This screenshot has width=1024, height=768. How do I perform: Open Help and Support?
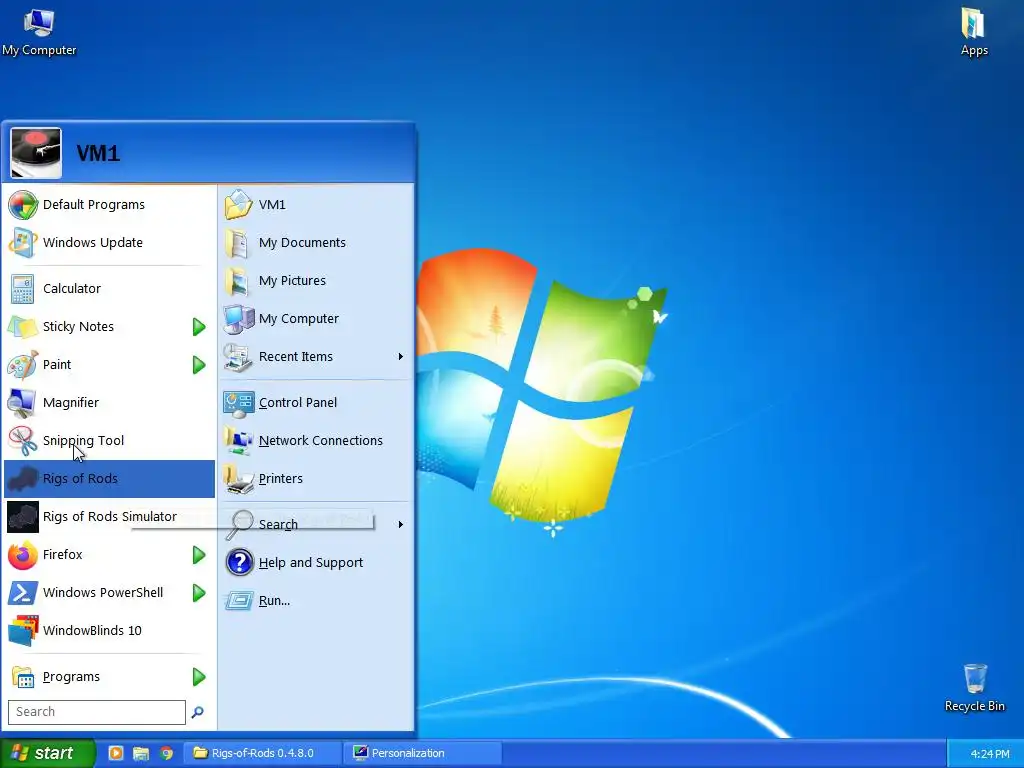(315, 563)
